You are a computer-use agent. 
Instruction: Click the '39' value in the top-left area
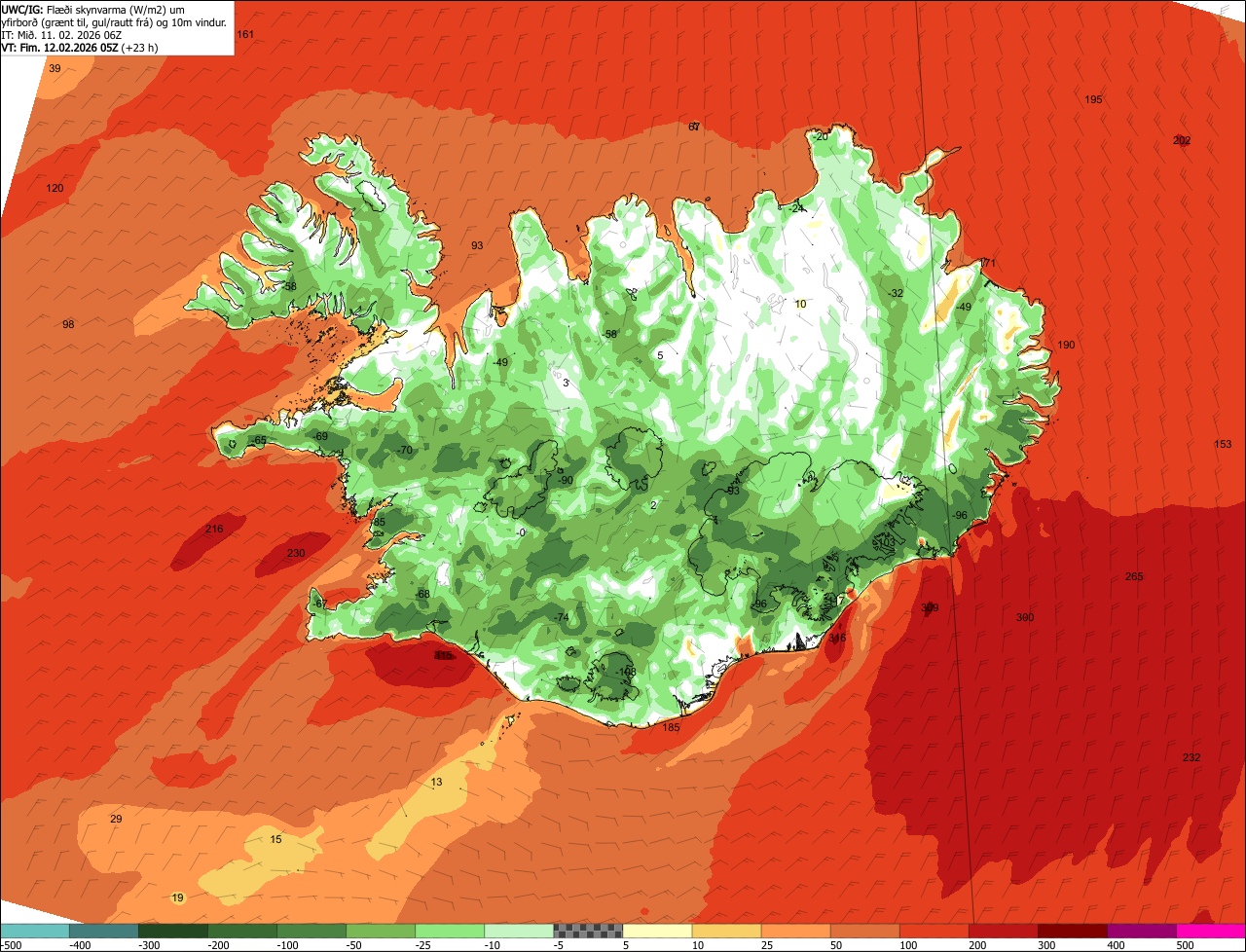coord(55,69)
